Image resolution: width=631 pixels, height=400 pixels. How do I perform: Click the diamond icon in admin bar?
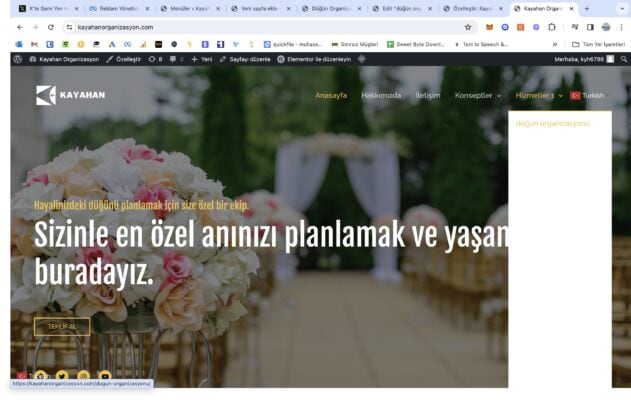click(x=362, y=59)
